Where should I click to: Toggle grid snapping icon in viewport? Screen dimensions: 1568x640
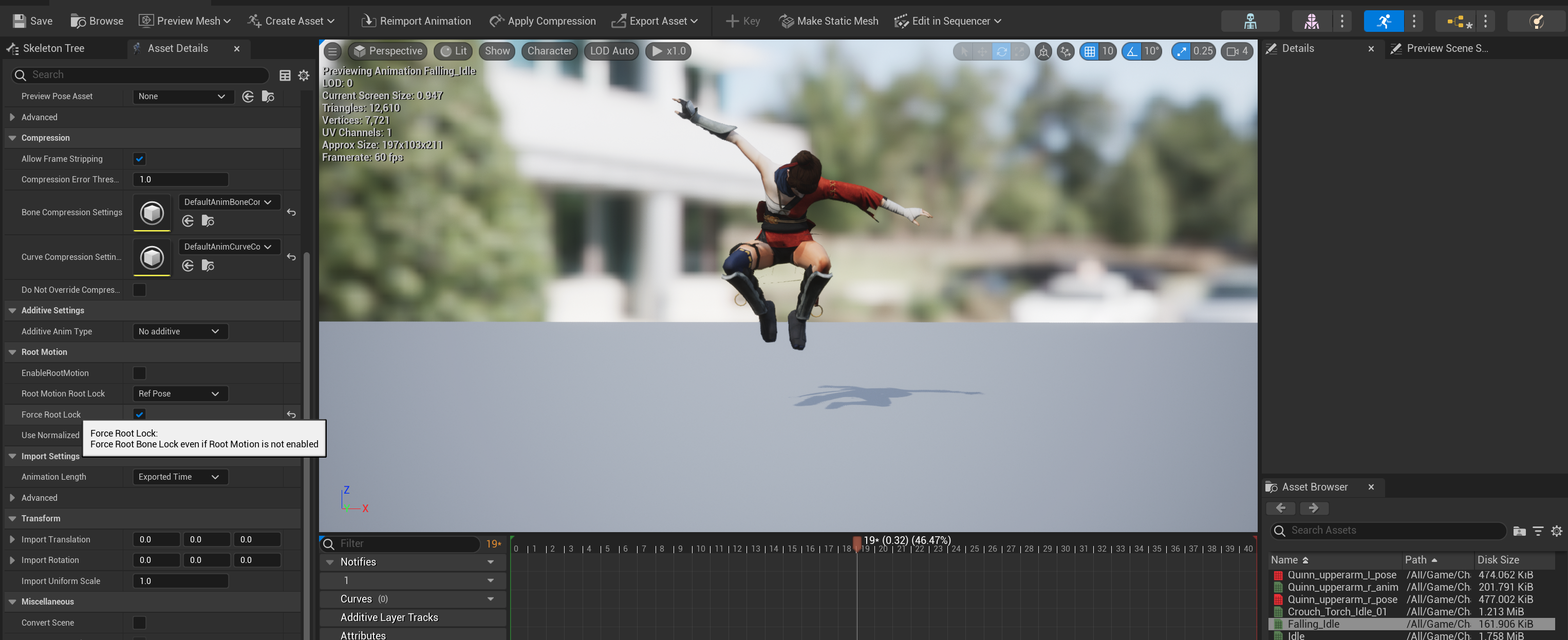(1089, 51)
